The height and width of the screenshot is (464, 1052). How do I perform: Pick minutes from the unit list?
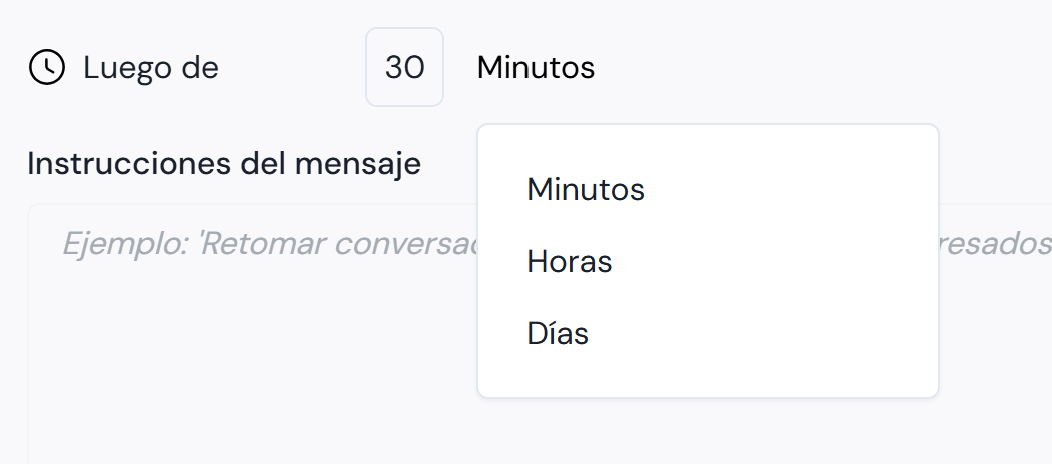586,189
